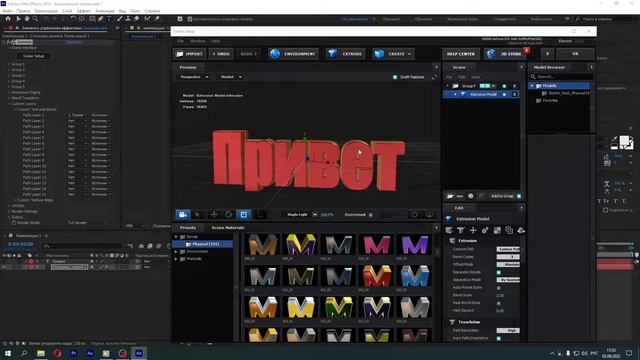Select the move tool below preview
This screenshot has height=360, width=640.
213,215
